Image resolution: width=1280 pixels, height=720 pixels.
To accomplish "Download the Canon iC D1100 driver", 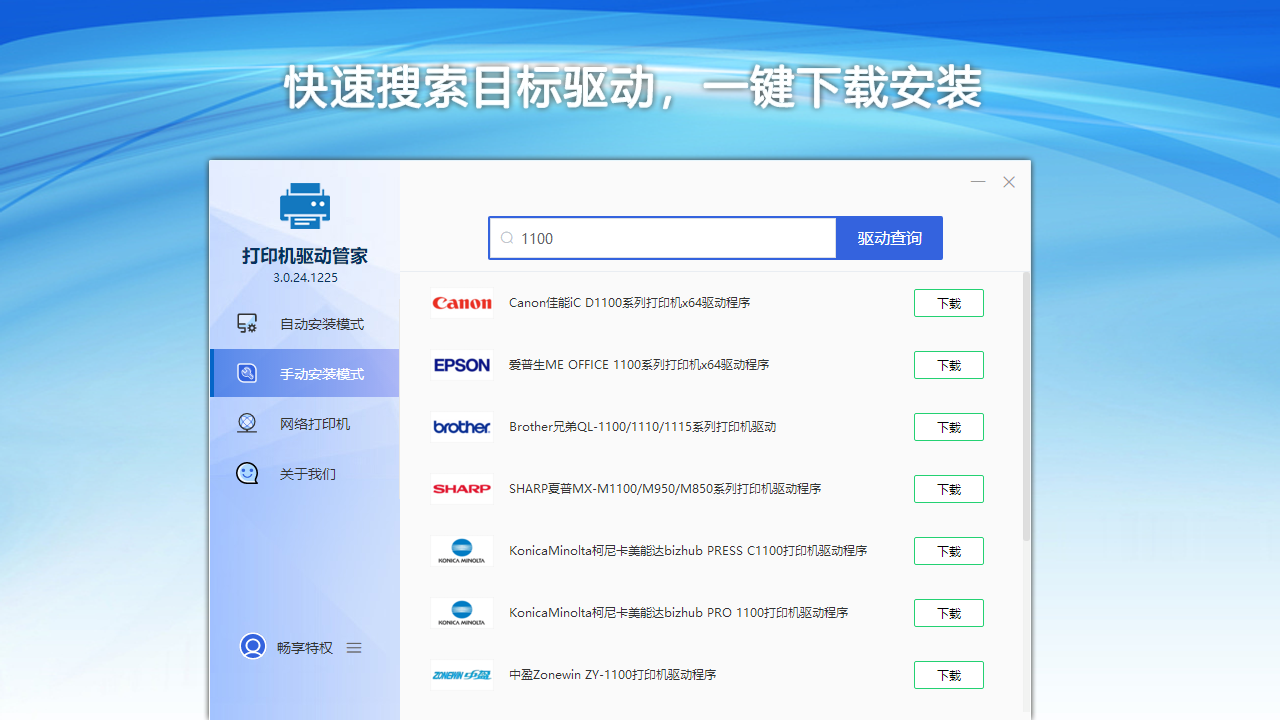I will (x=948, y=302).
